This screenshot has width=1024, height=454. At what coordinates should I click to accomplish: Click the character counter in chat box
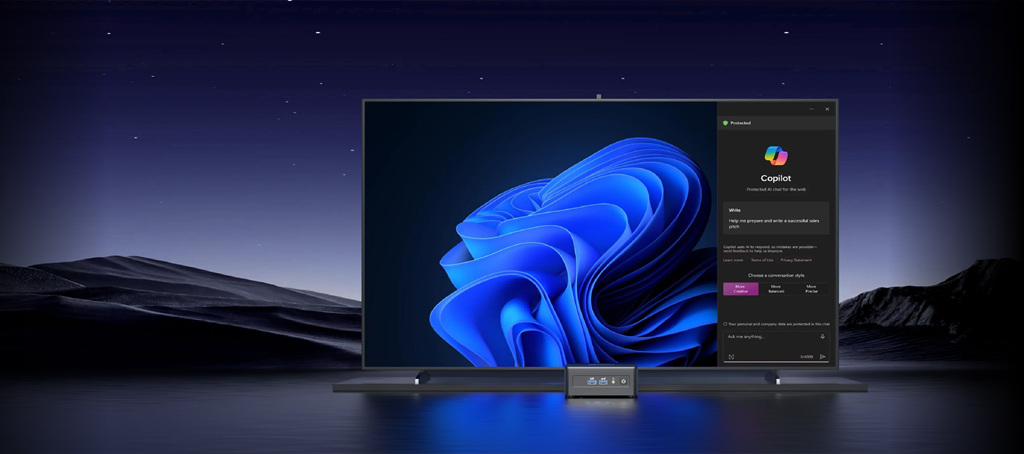[x=806, y=356]
